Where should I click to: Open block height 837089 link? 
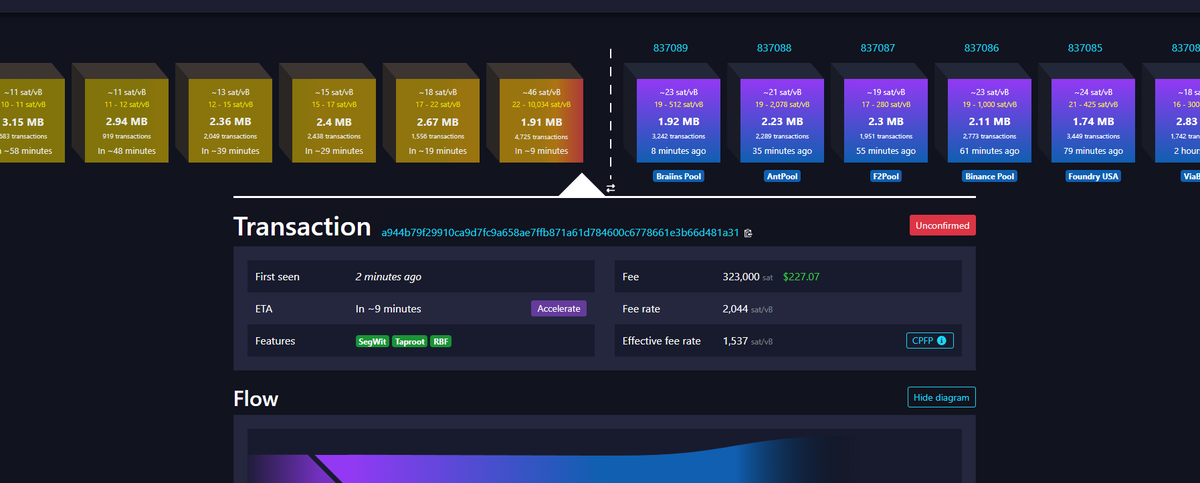pos(671,48)
